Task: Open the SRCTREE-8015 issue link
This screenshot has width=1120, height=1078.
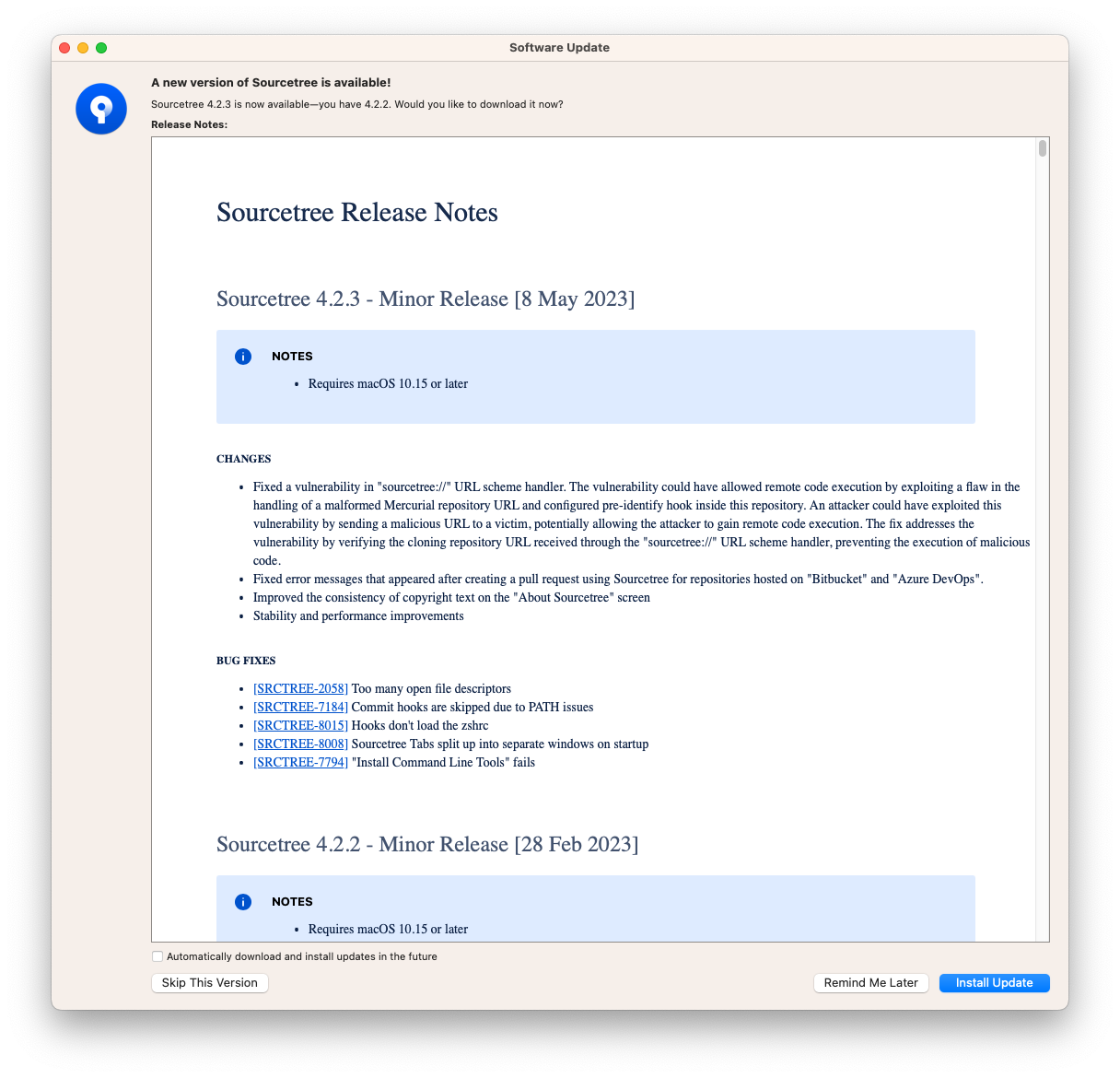Action: tap(300, 725)
